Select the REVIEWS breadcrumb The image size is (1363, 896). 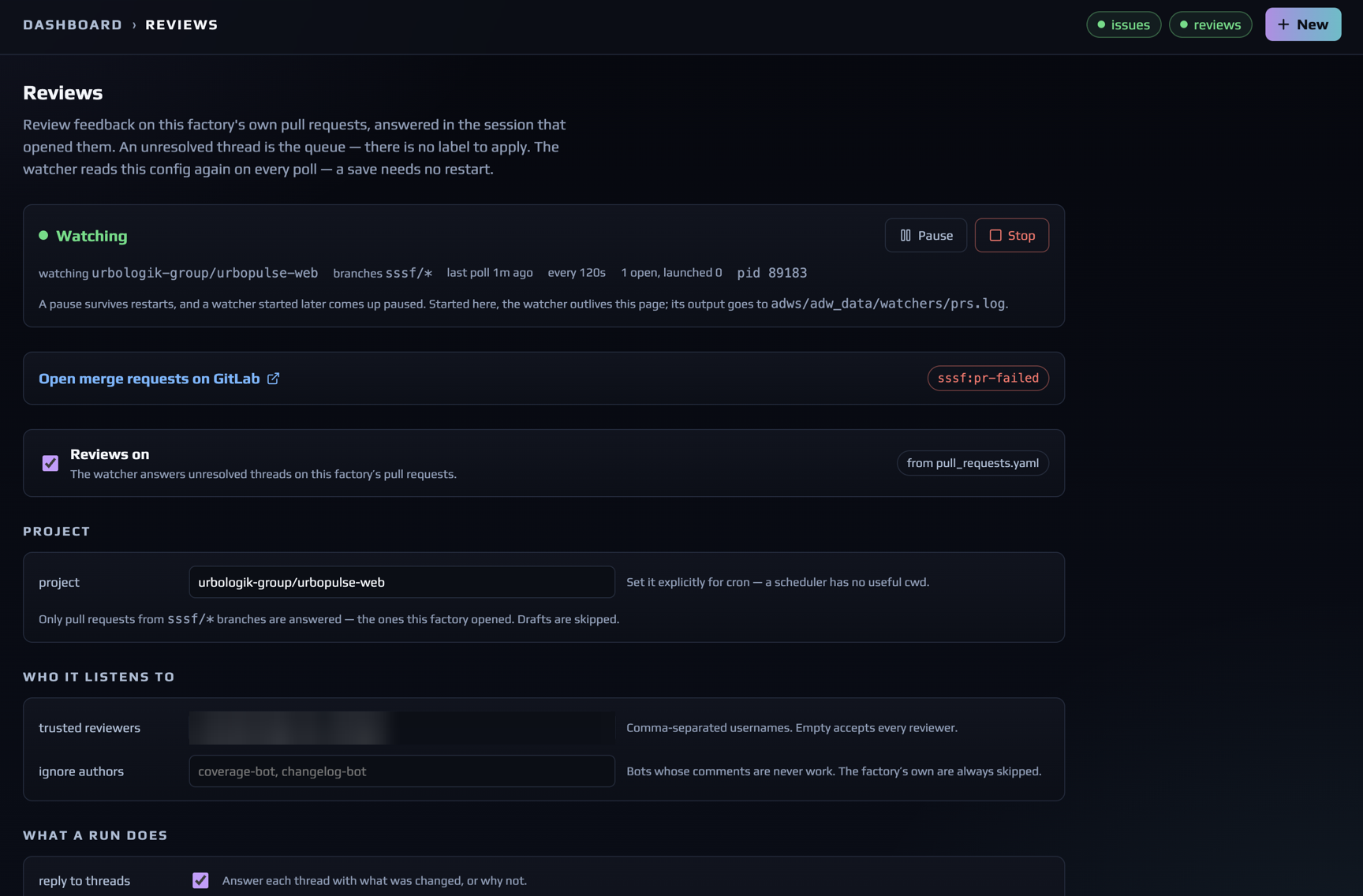181,24
